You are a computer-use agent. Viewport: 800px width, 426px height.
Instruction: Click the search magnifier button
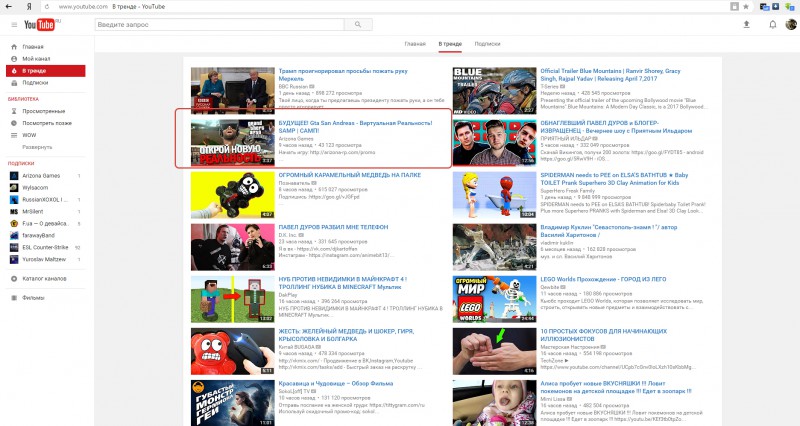point(358,24)
